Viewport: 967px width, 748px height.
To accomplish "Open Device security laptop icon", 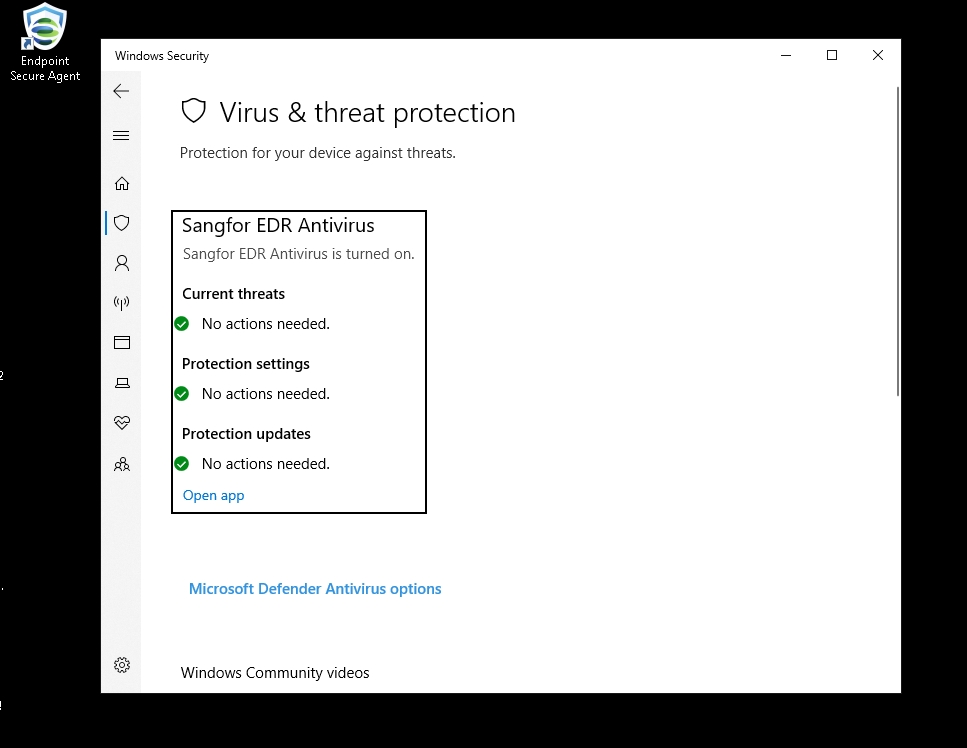I will pos(121,382).
